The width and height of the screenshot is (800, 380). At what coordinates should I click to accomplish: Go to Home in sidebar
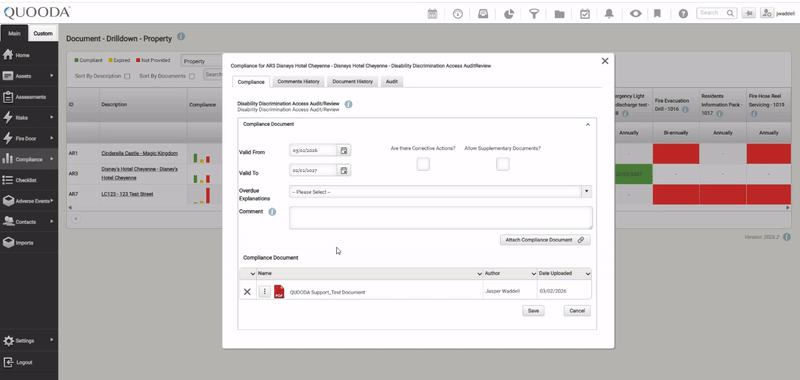(29, 55)
